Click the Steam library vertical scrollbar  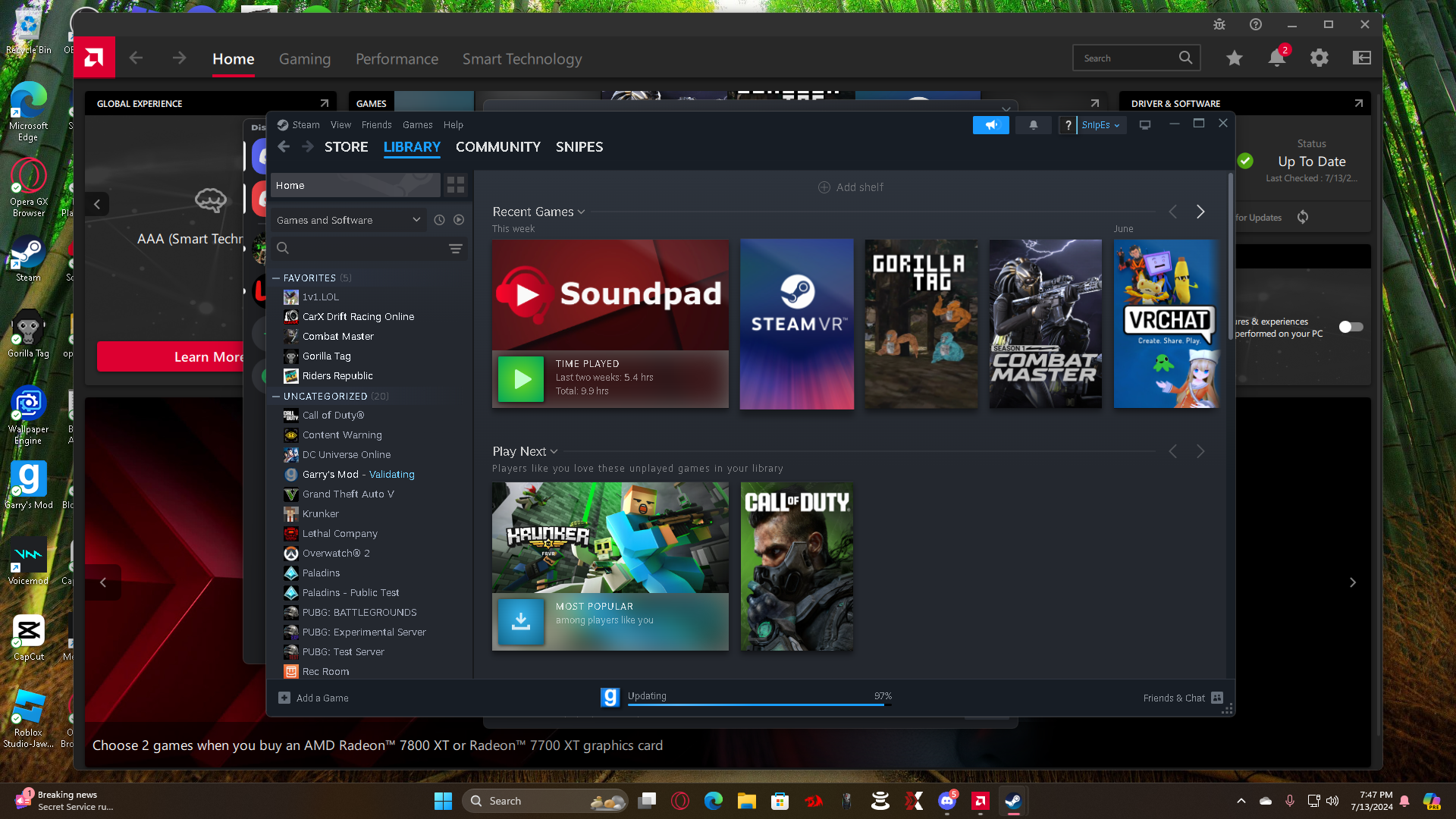(x=1230, y=258)
